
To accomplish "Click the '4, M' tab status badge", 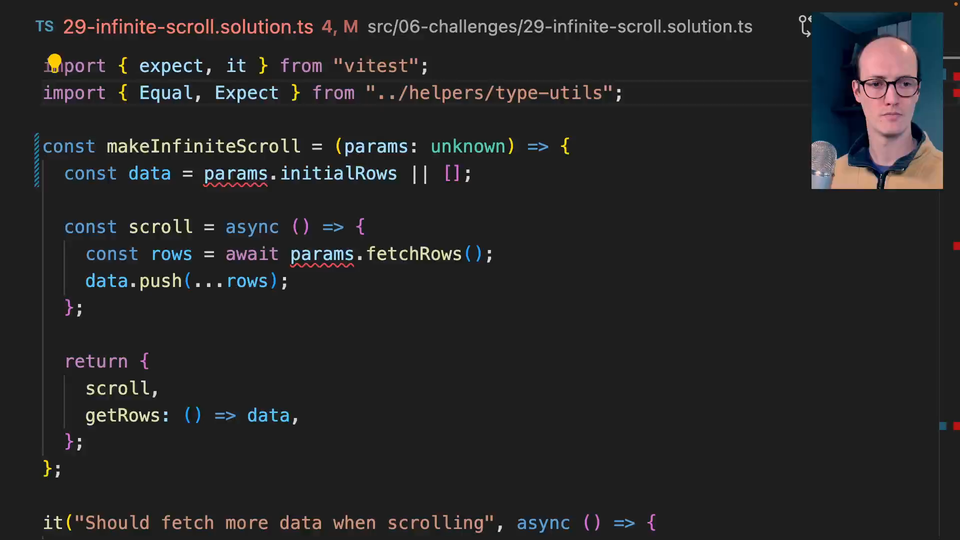I will [339, 27].
